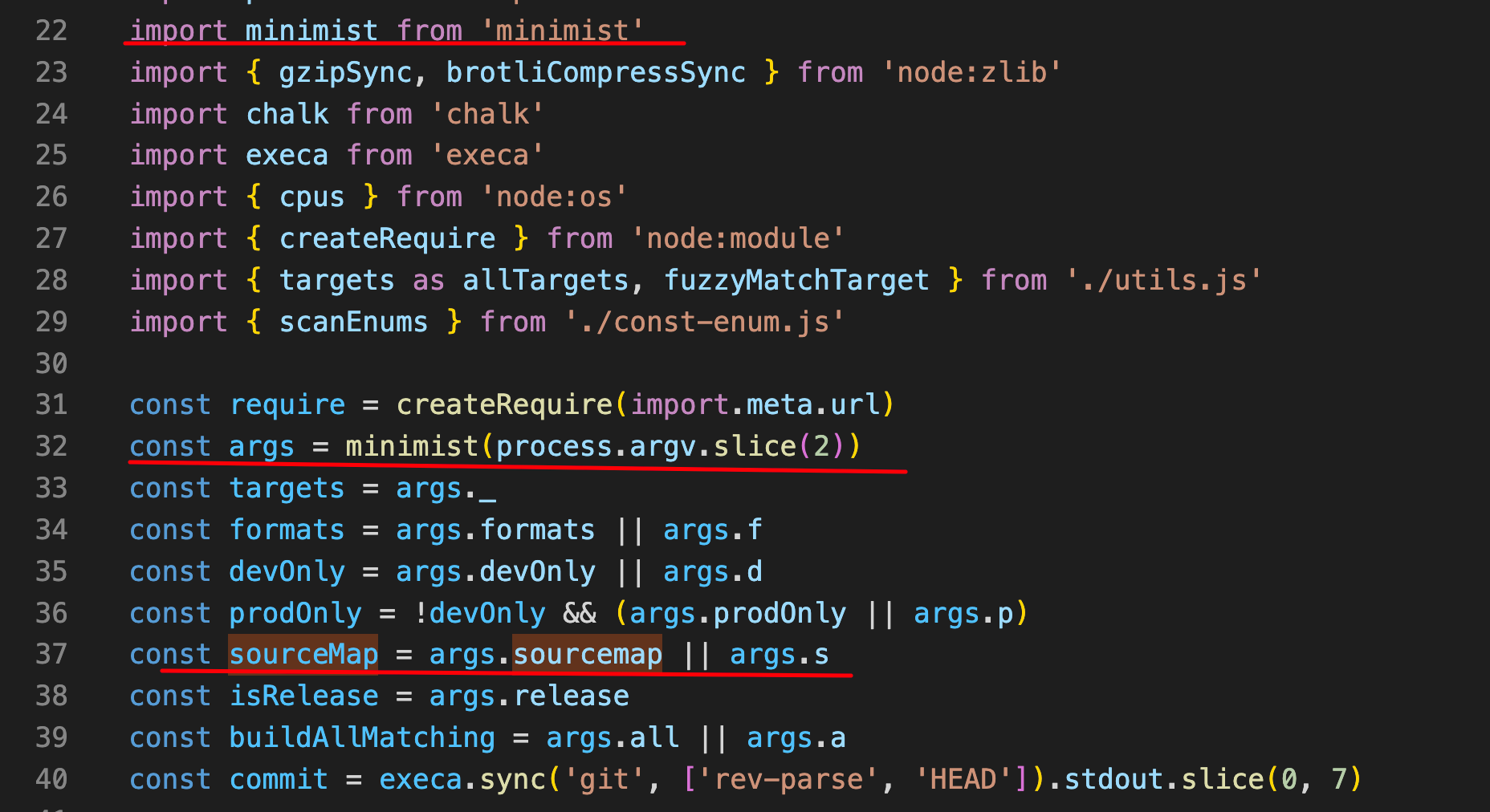Click the createRequire call on line 31

pos(504,404)
